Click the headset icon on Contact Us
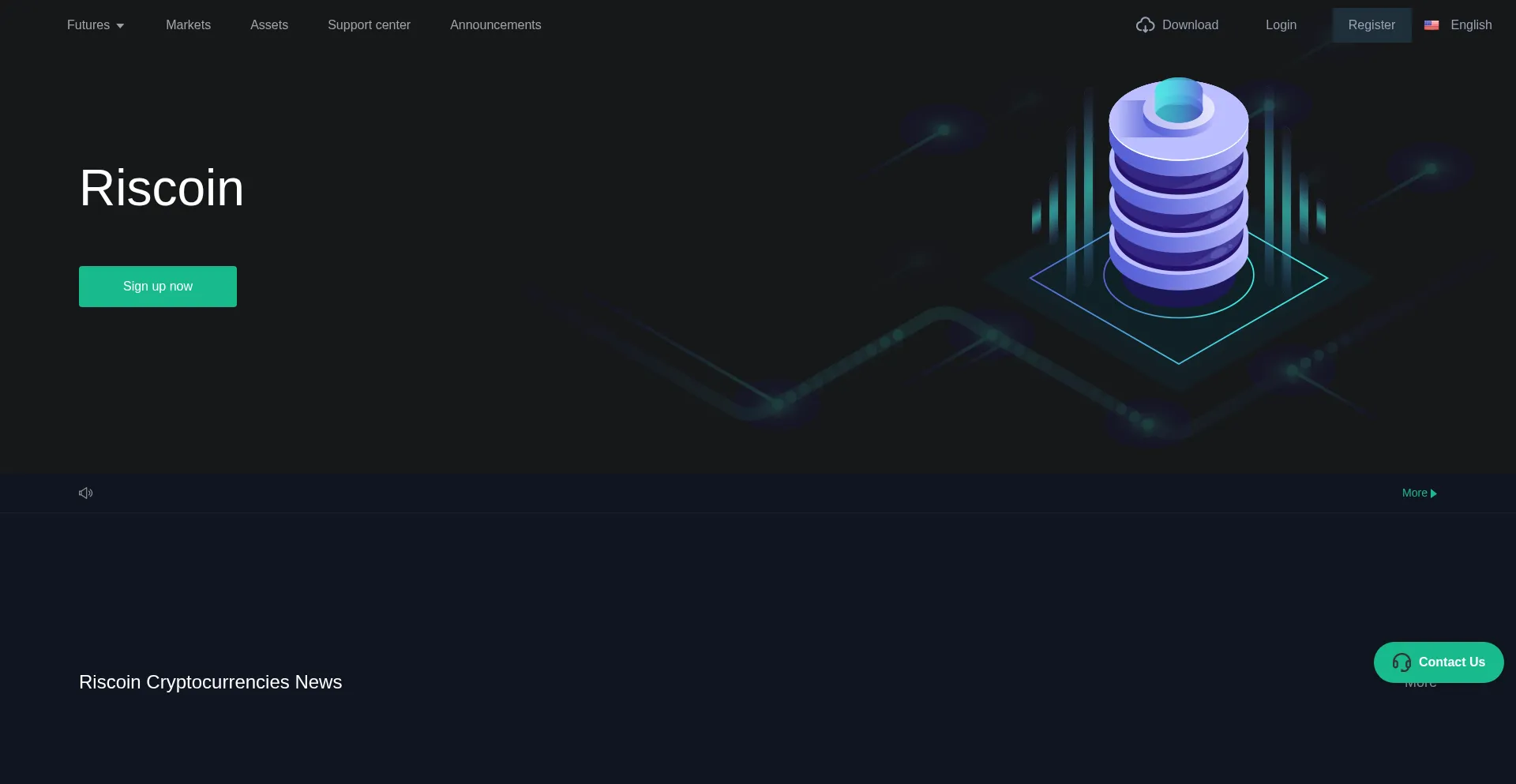 pyautogui.click(x=1402, y=662)
